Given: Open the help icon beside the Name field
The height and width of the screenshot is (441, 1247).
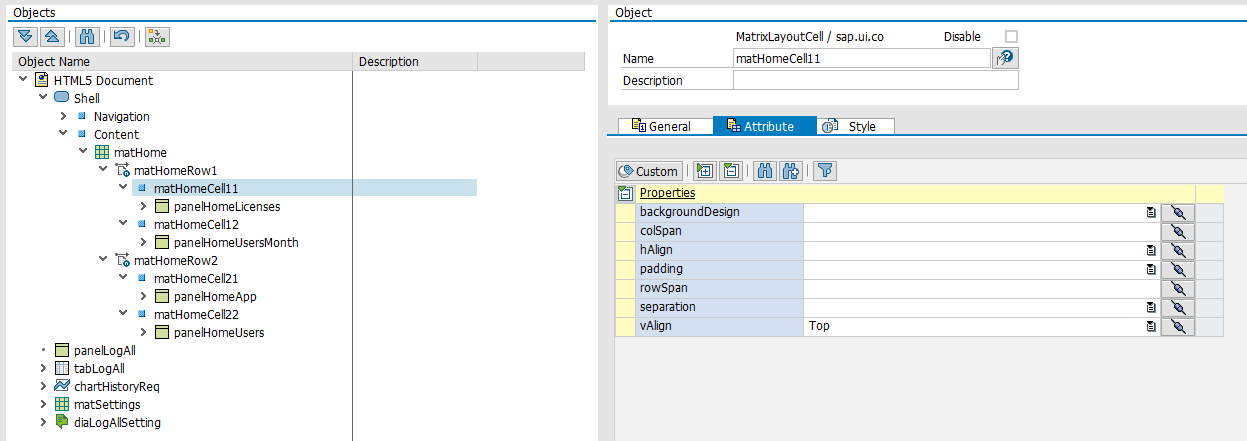Looking at the screenshot, I should click(1004, 59).
